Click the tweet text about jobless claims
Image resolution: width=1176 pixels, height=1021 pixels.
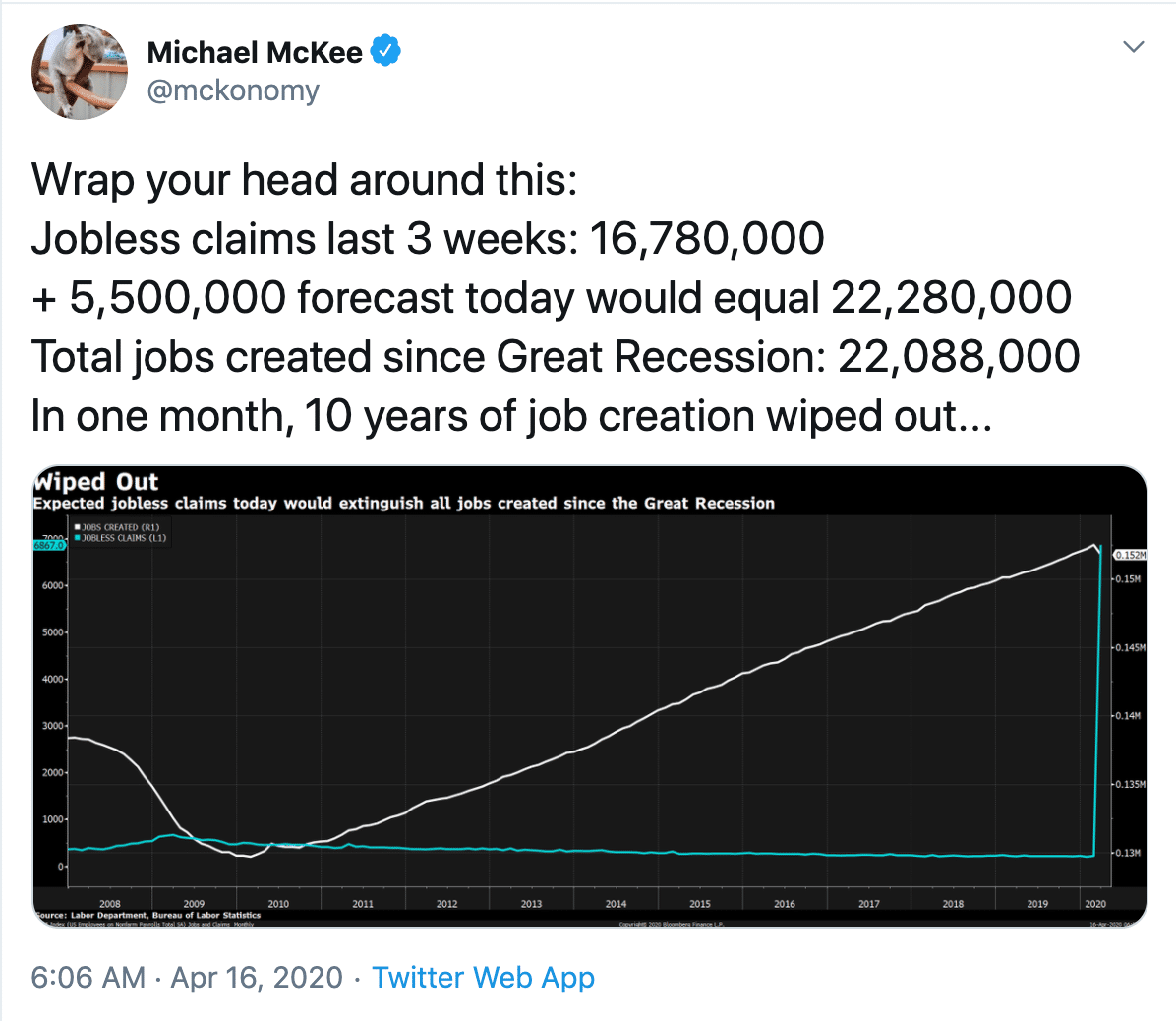click(555, 298)
